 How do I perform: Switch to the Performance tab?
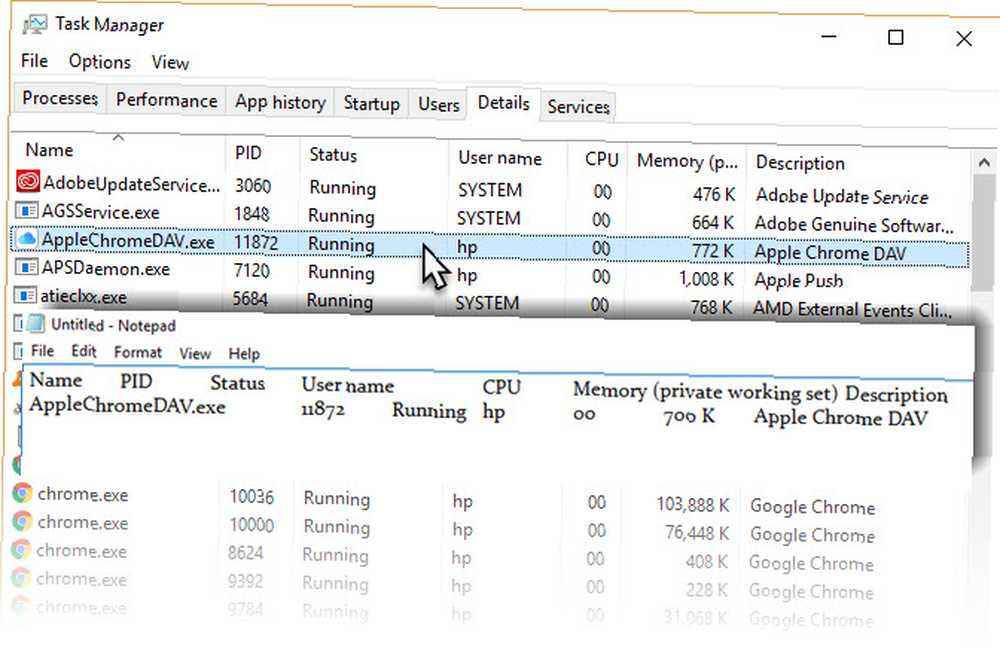click(166, 100)
